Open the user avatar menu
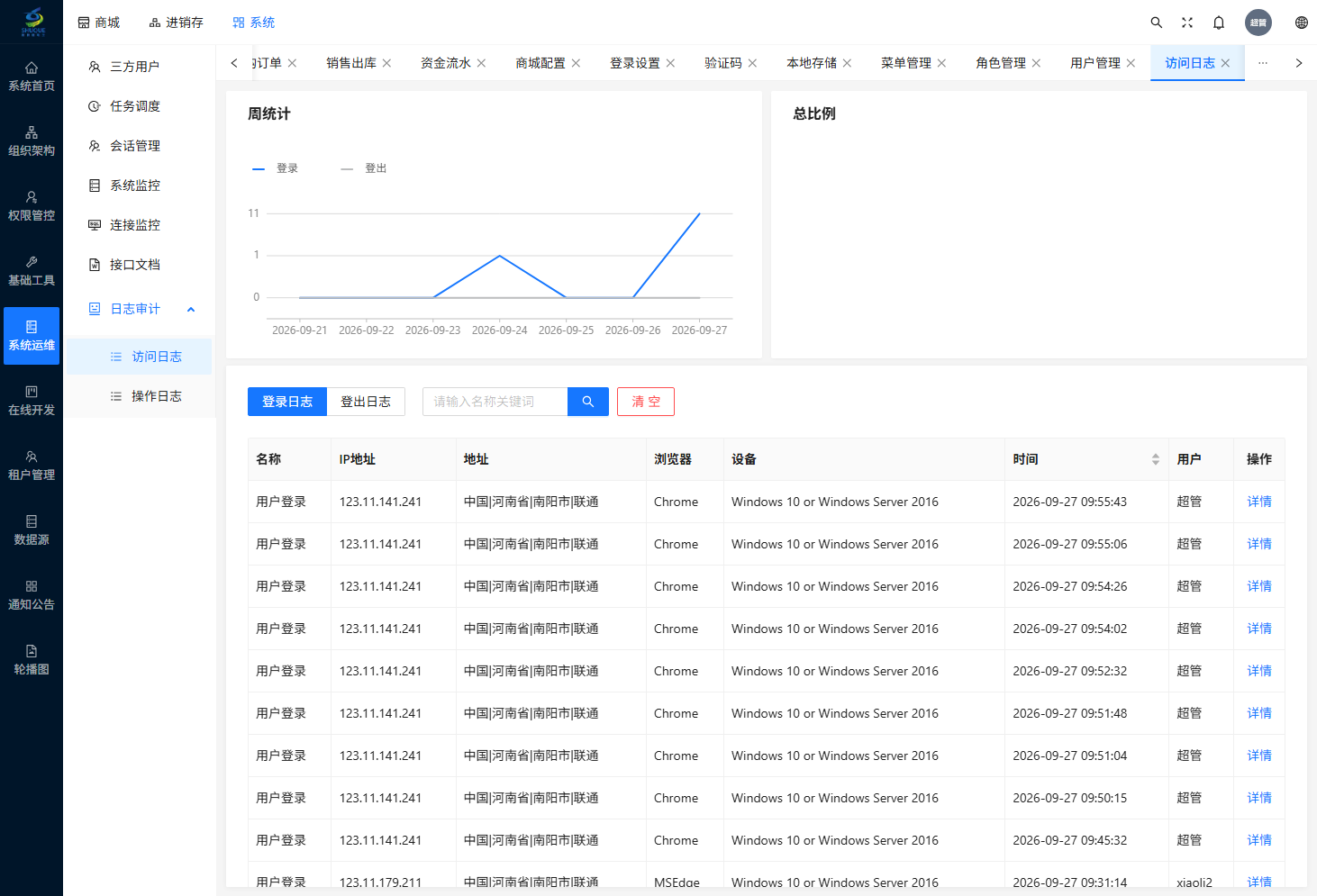The width and height of the screenshot is (1317, 896). click(1258, 23)
